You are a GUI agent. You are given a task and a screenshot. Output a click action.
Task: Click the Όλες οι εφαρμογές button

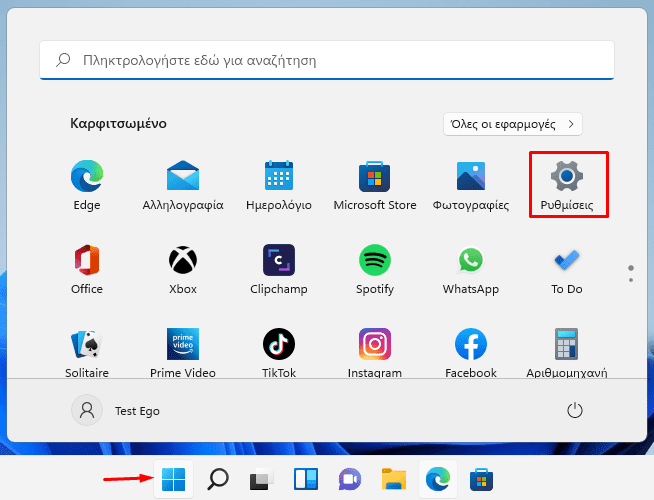pos(513,124)
